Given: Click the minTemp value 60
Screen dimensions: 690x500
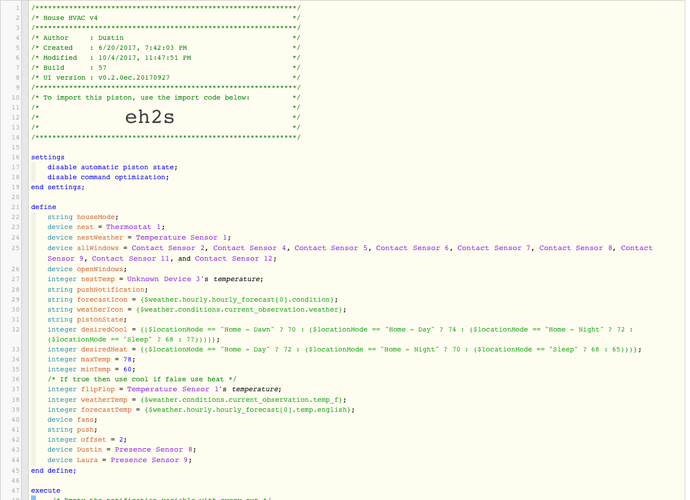Looking at the screenshot, I should (x=127, y=370).
